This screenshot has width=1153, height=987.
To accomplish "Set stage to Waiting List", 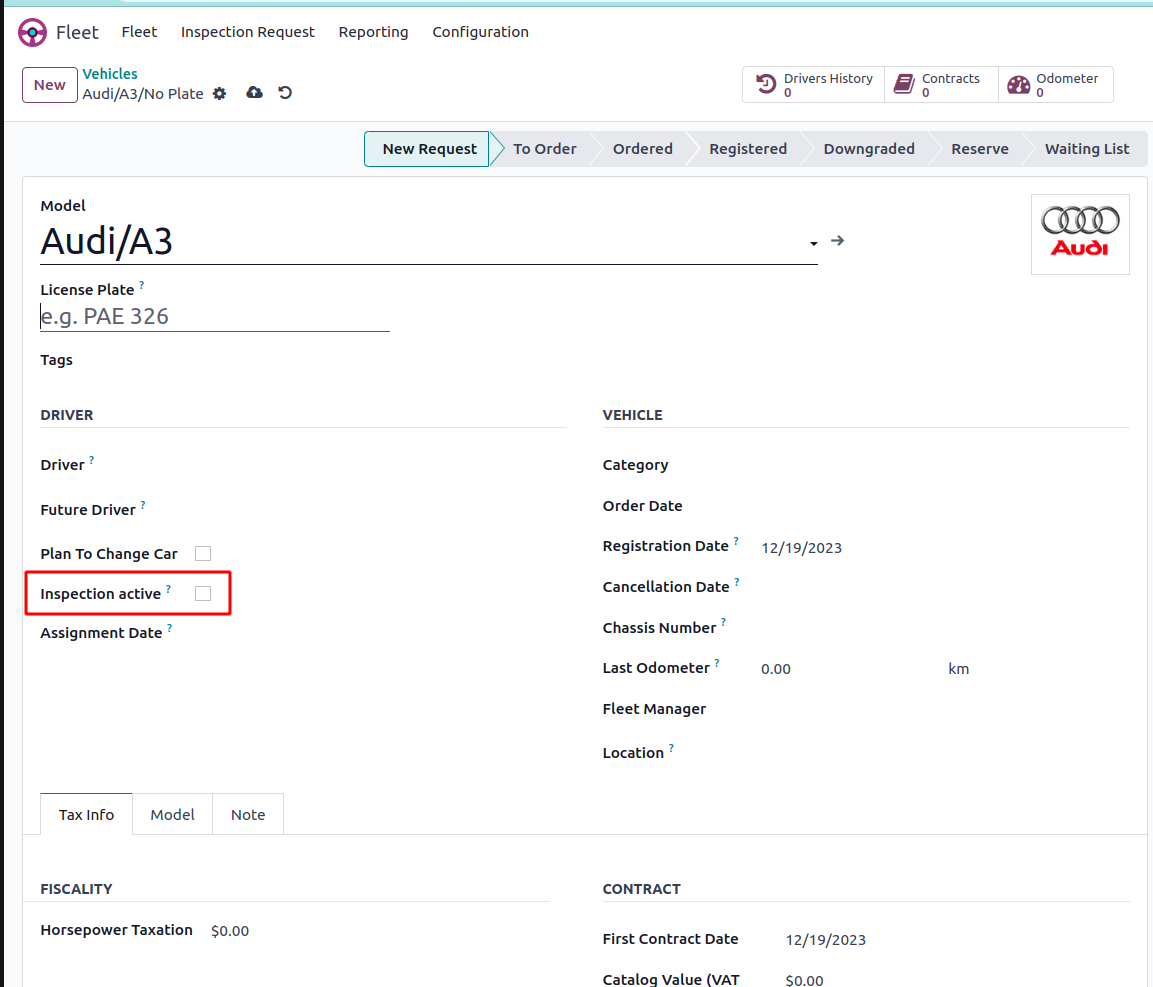I will pyautogui.click(x=1087, y=149).
